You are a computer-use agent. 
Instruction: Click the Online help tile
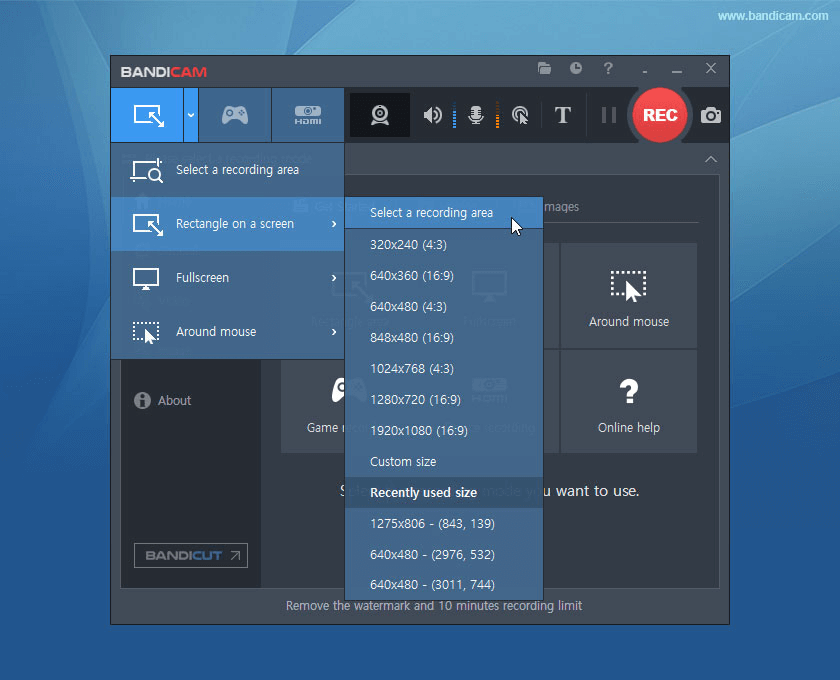[x=628, y=402]
